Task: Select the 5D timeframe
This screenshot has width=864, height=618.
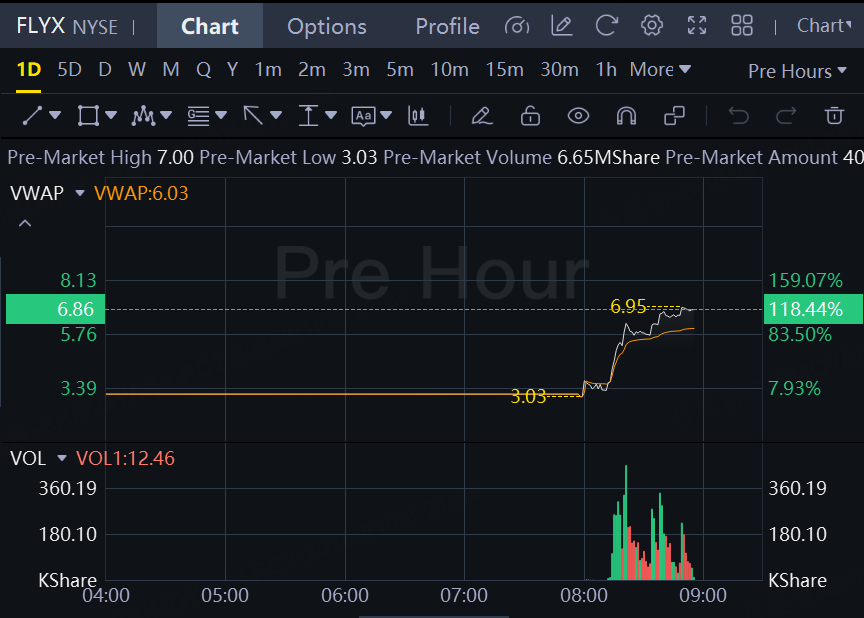Action: (69, 70)
